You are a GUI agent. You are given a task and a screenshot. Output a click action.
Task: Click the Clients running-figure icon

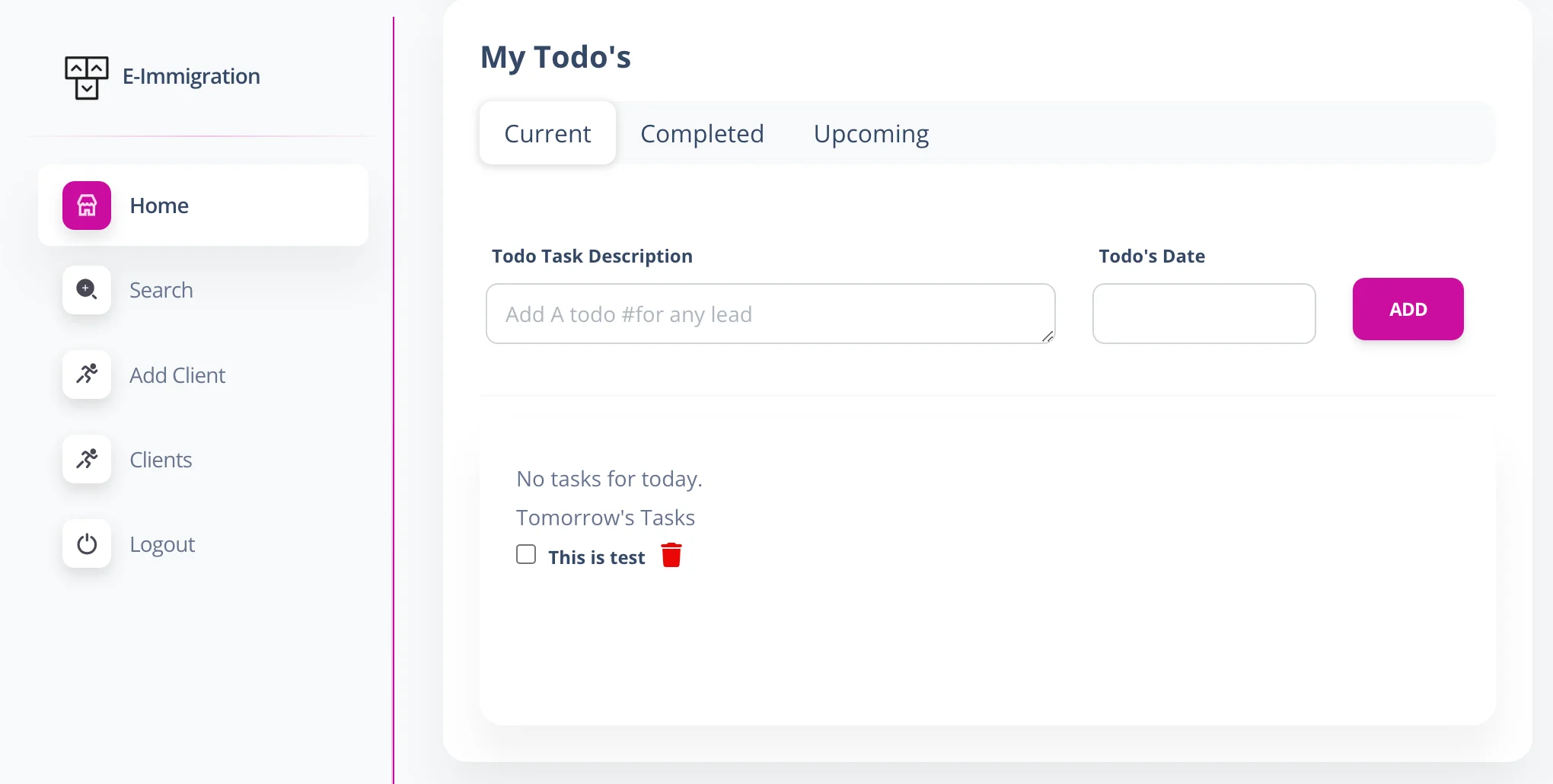pyautogui.click(x=87, y=459)
